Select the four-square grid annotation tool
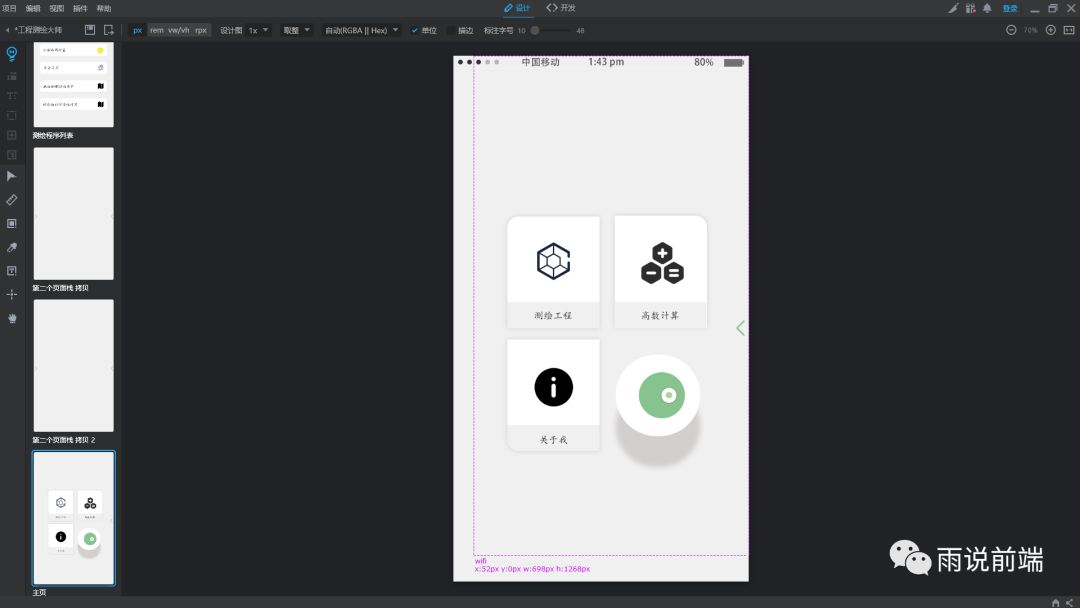 coord(12,135)
